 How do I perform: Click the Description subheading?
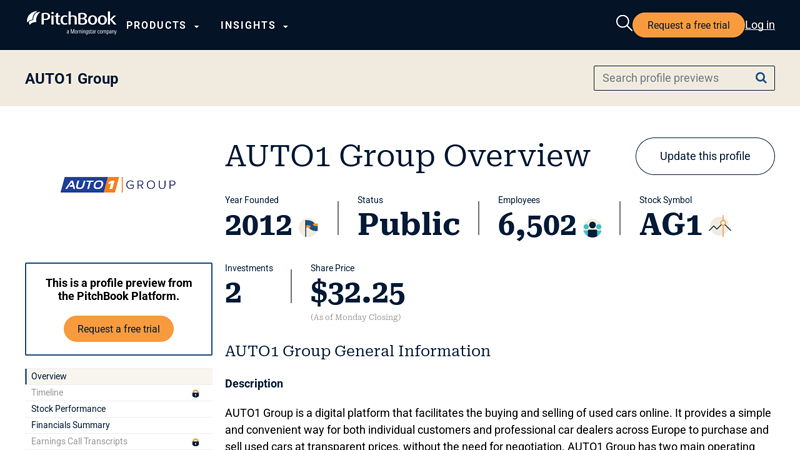point(254,384)
